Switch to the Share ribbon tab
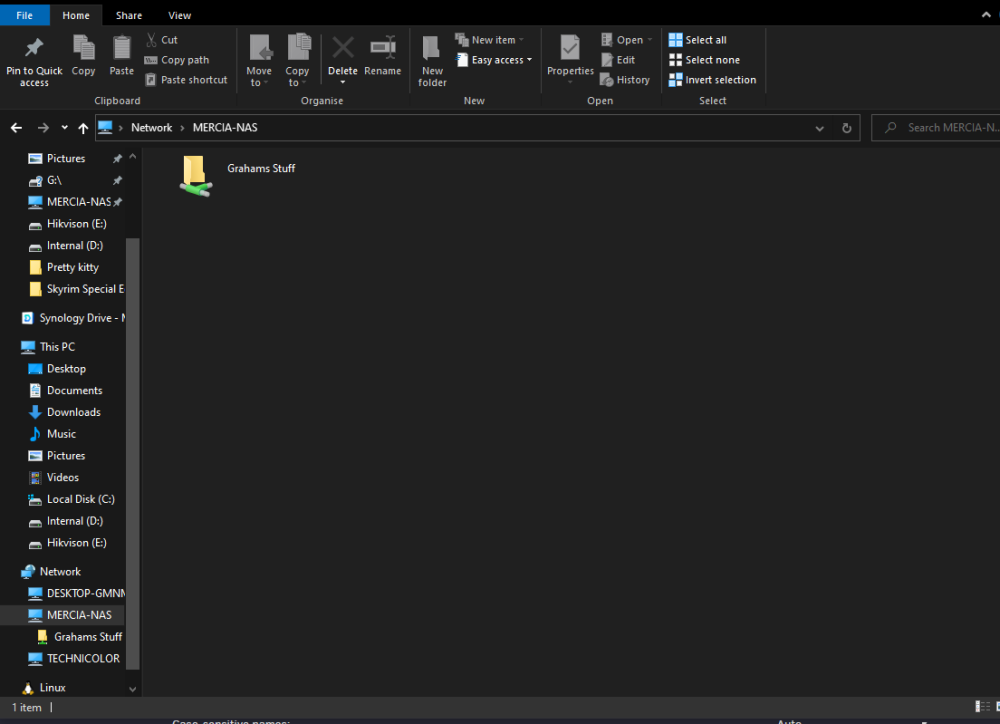 129,15
